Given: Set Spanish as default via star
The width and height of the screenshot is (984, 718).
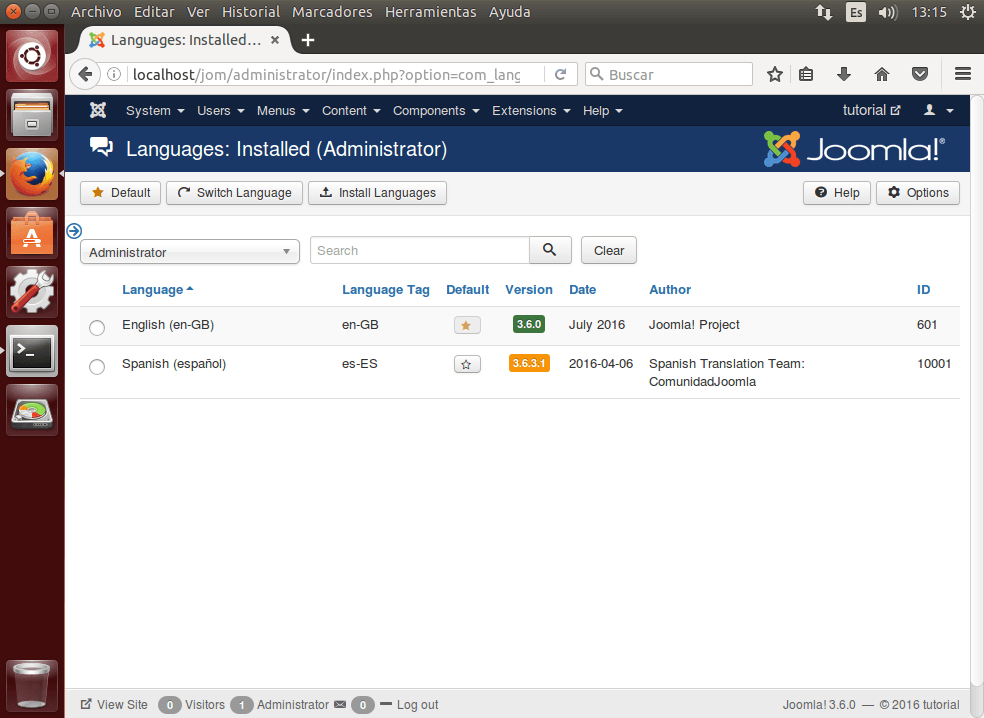Looking at the screenshot, I should tap(467, 364).
